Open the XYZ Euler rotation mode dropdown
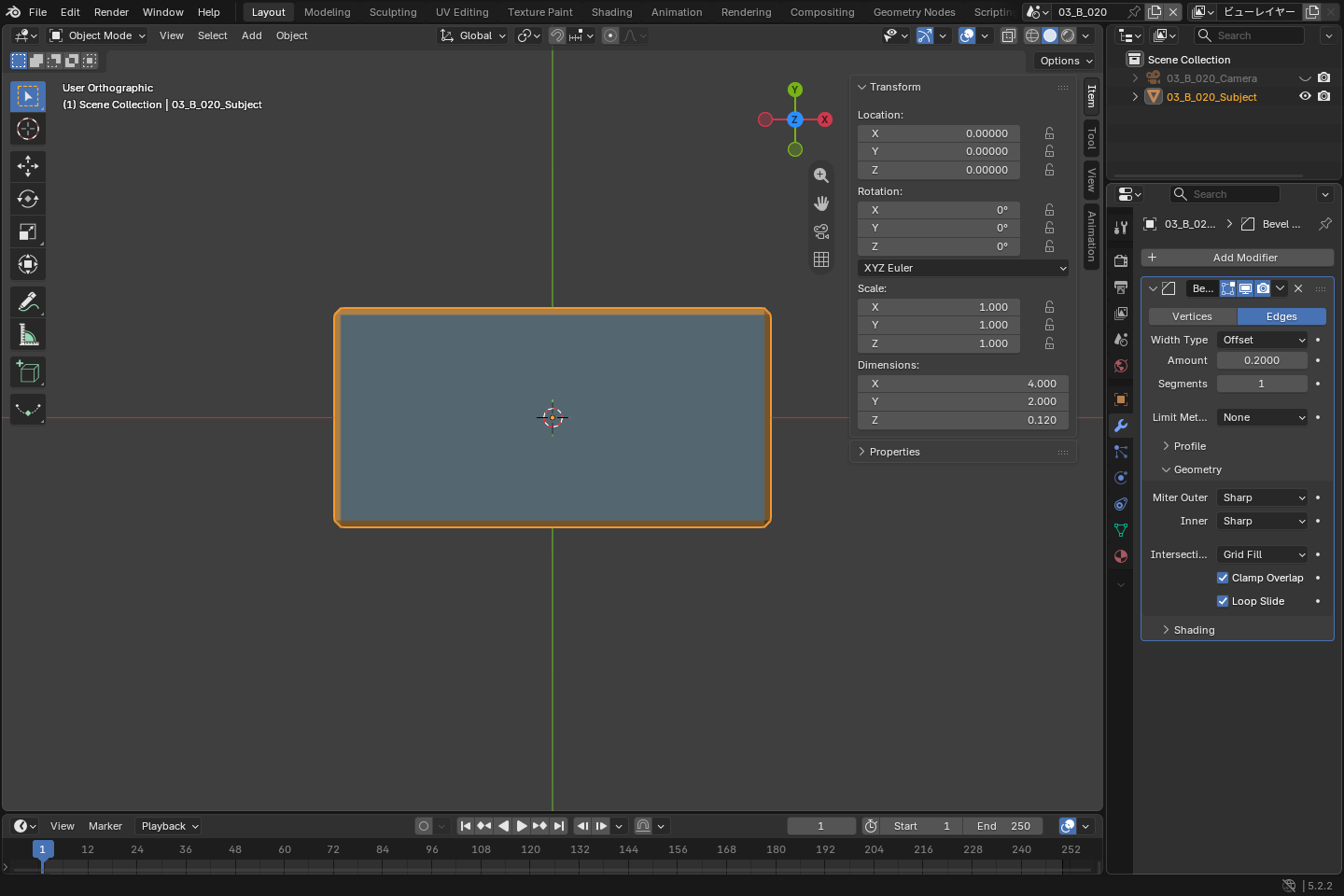The width and height of the screenshot is (1344, 896). (x=963, y=268)
